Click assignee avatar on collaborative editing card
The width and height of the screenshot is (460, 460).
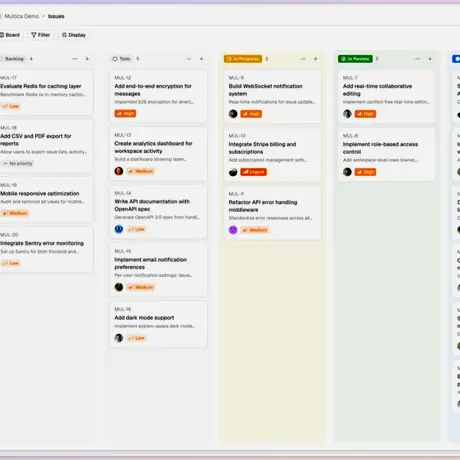click(x=347, y=114)
